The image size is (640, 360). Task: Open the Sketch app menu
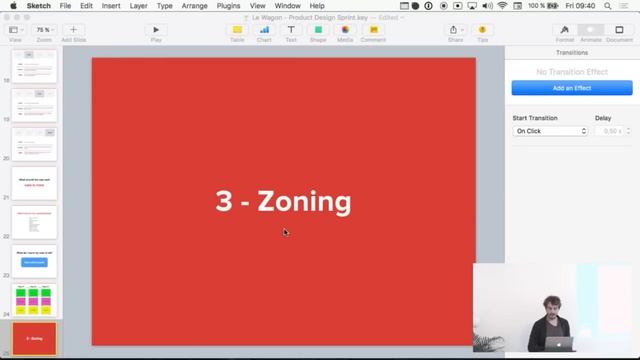point(39,6)
